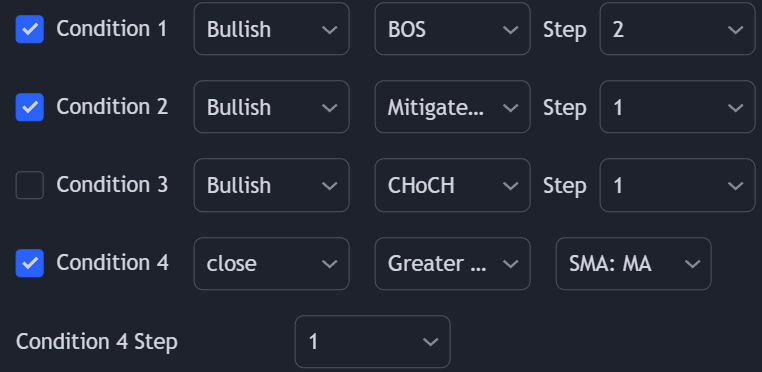Expand the Mitigate... dropdown in Condition 2
Image resolution: width=762 pixels, height=372 pixels.
[x=452, y=107]
